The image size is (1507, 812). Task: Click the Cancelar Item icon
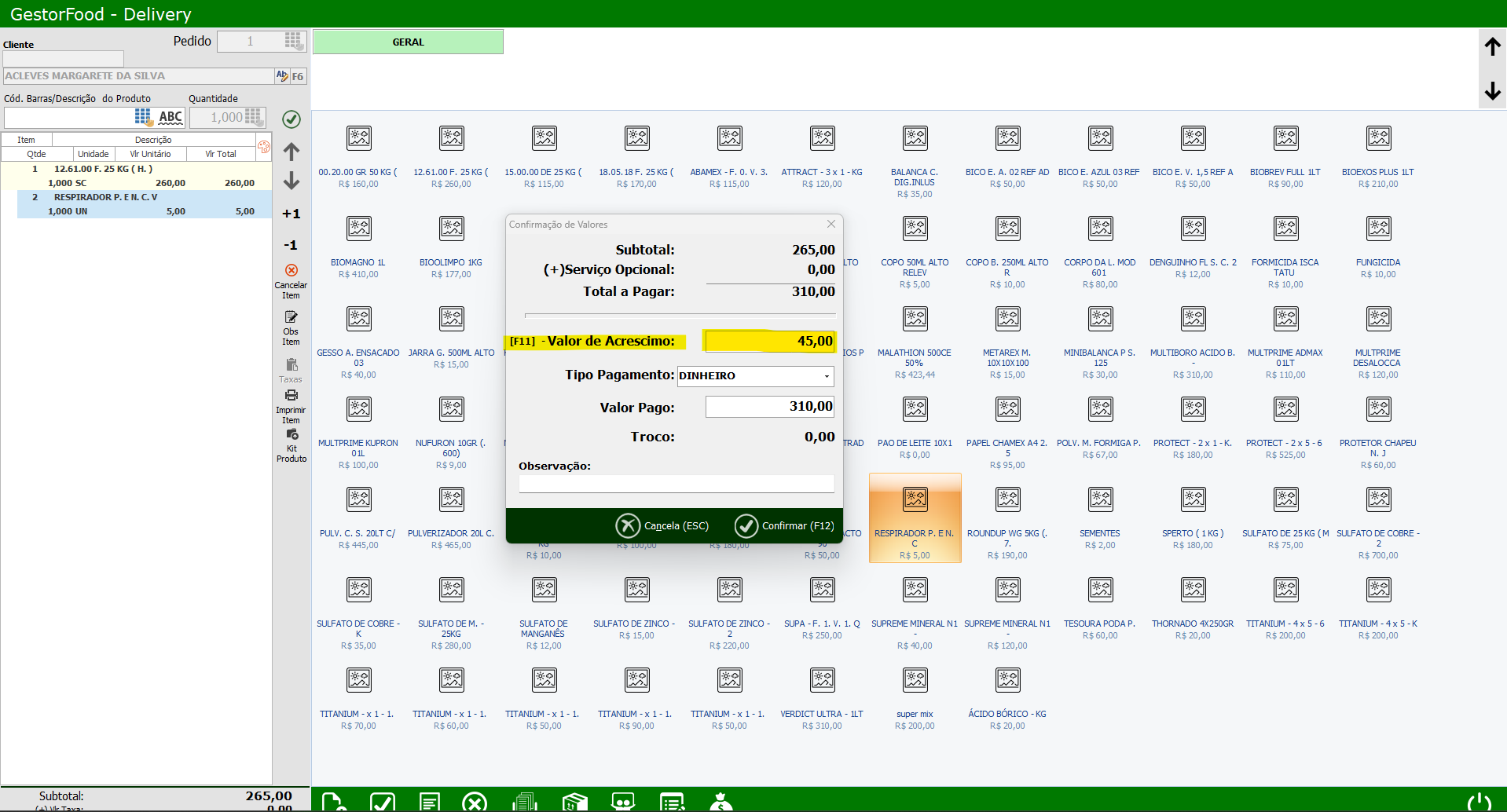tap(291, 271)
